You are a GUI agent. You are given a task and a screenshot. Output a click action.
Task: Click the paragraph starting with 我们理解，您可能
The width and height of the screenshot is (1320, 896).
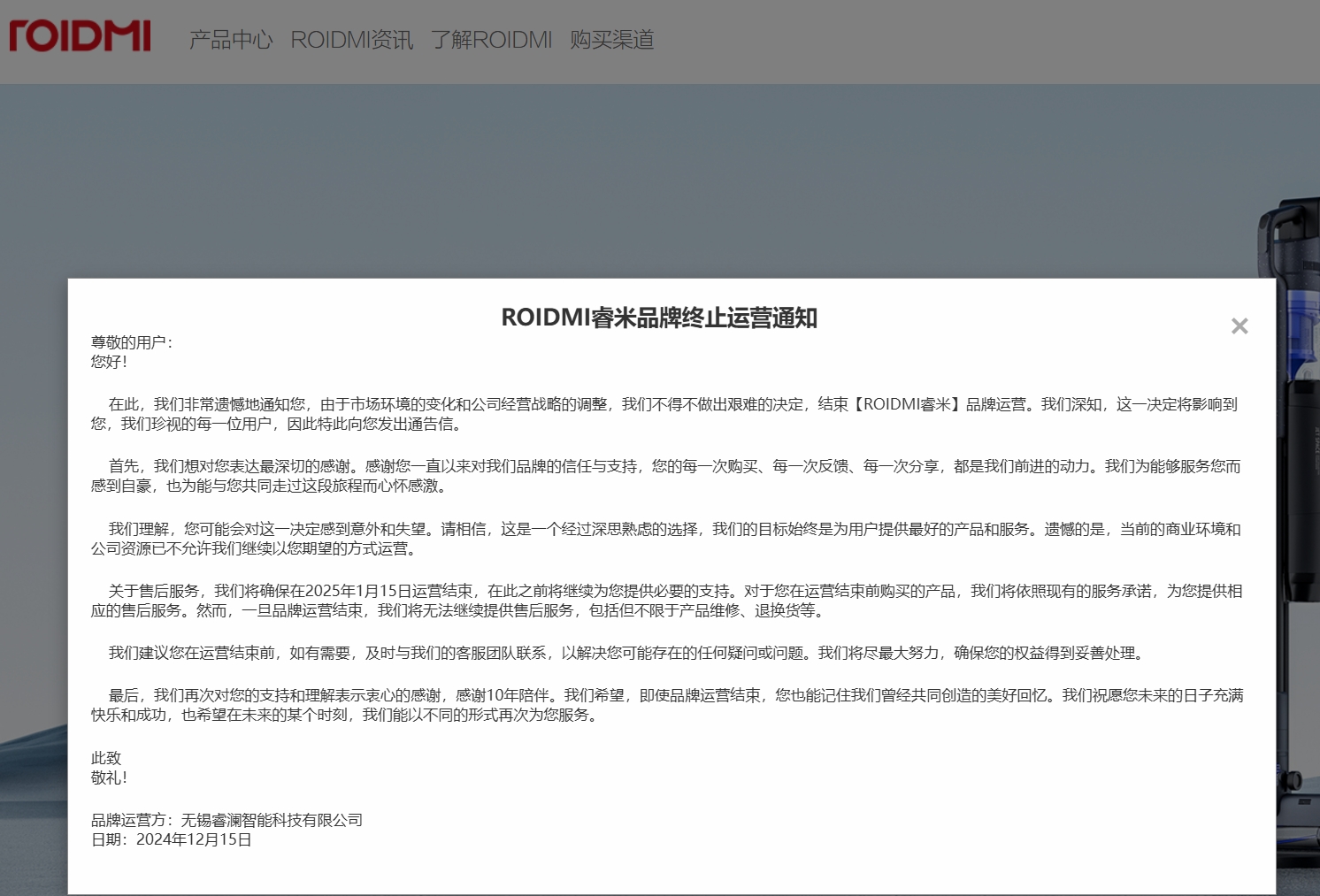[x=667, y=539]
